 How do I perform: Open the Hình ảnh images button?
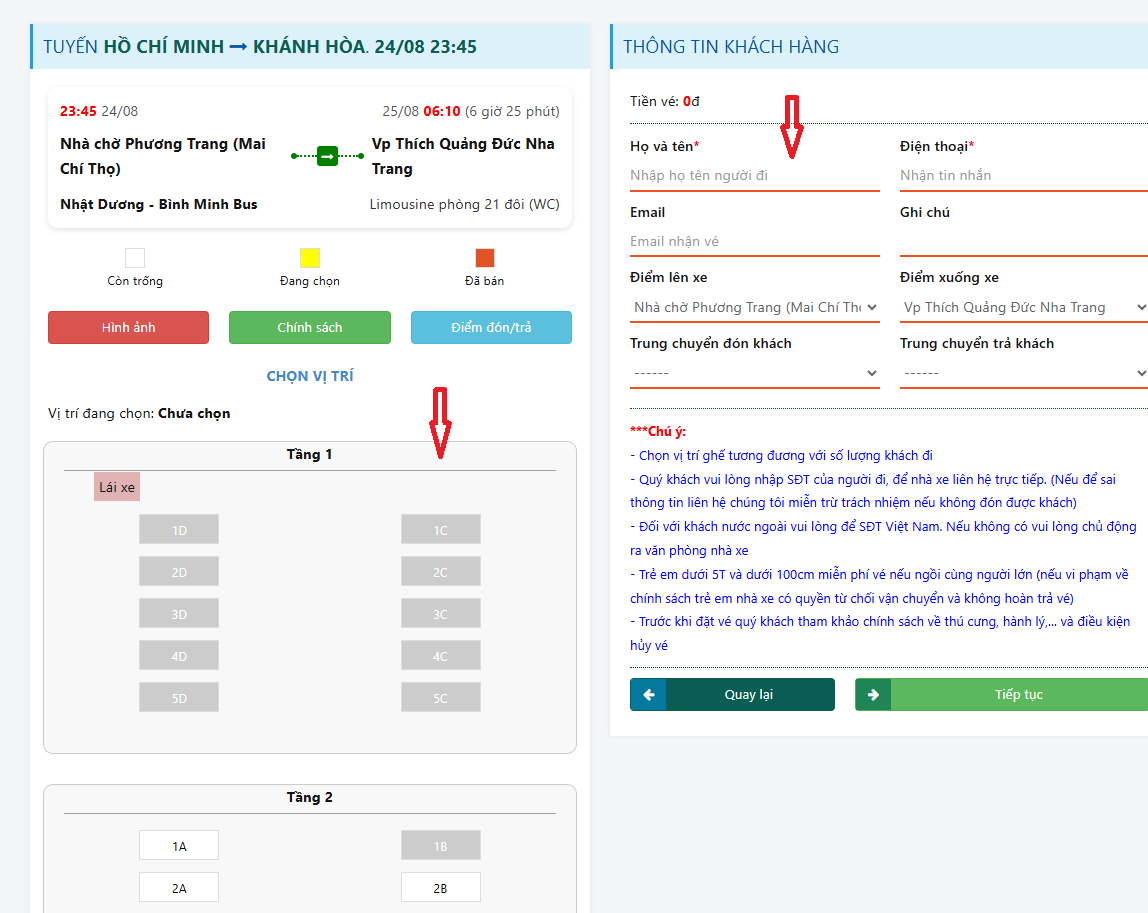(x=128, y=328)
